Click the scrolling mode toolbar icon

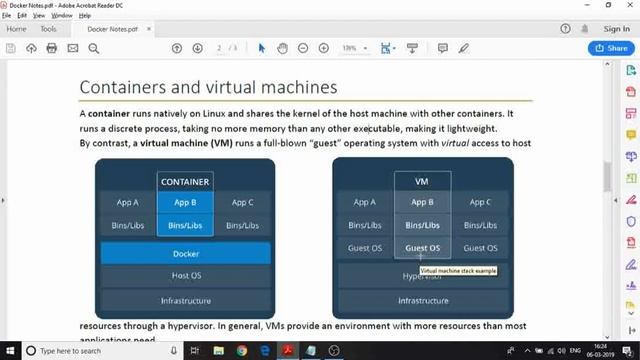point(412,49)
